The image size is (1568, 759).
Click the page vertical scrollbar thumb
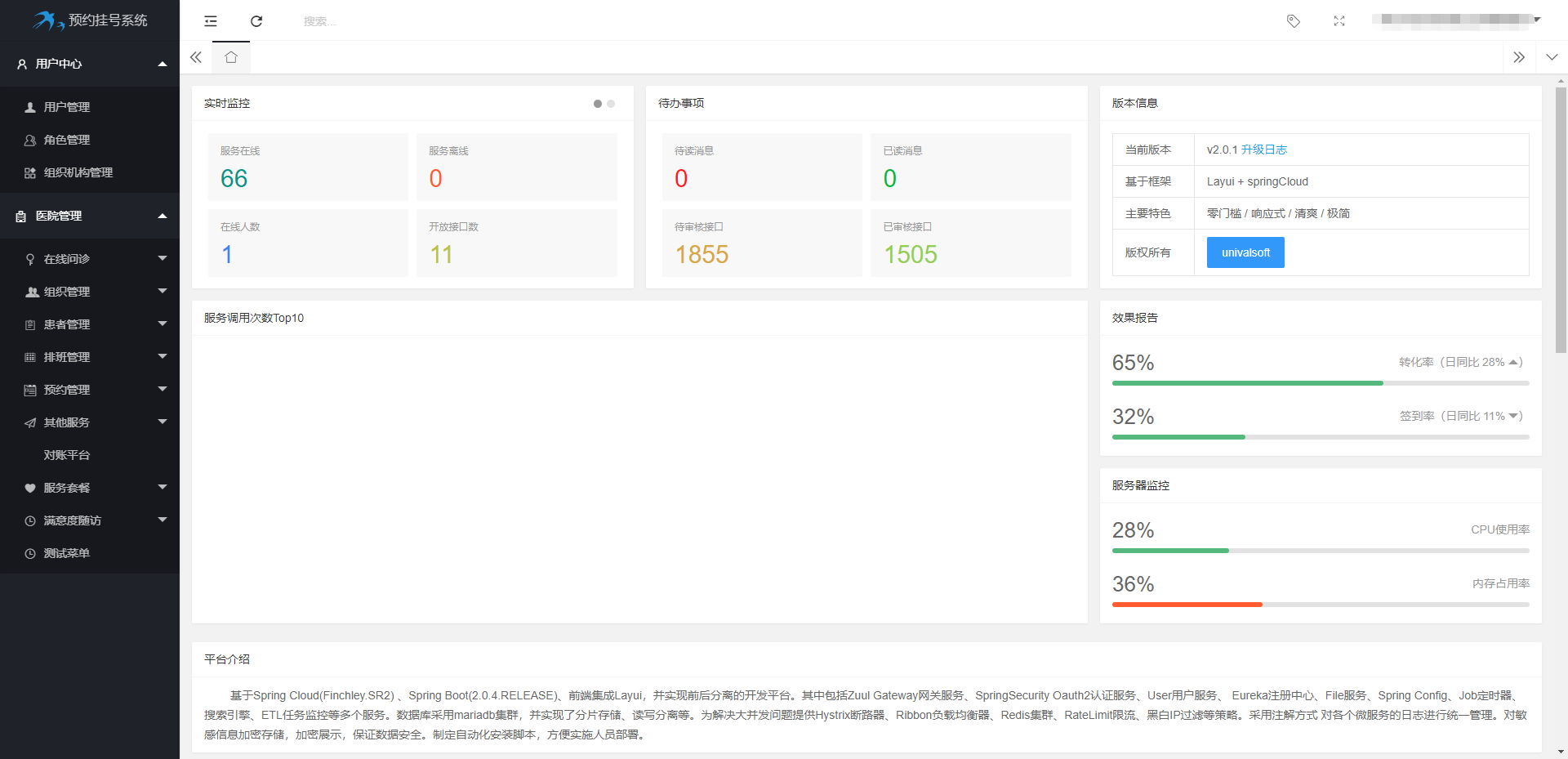pos(1561,220)
